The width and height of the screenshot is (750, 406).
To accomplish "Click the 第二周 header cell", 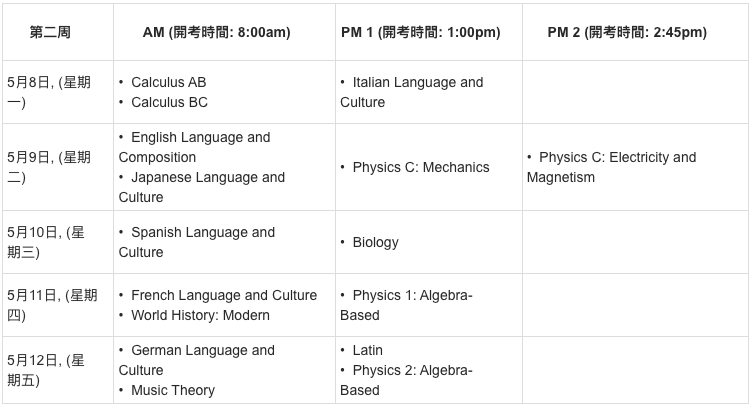I will point(50,33).
